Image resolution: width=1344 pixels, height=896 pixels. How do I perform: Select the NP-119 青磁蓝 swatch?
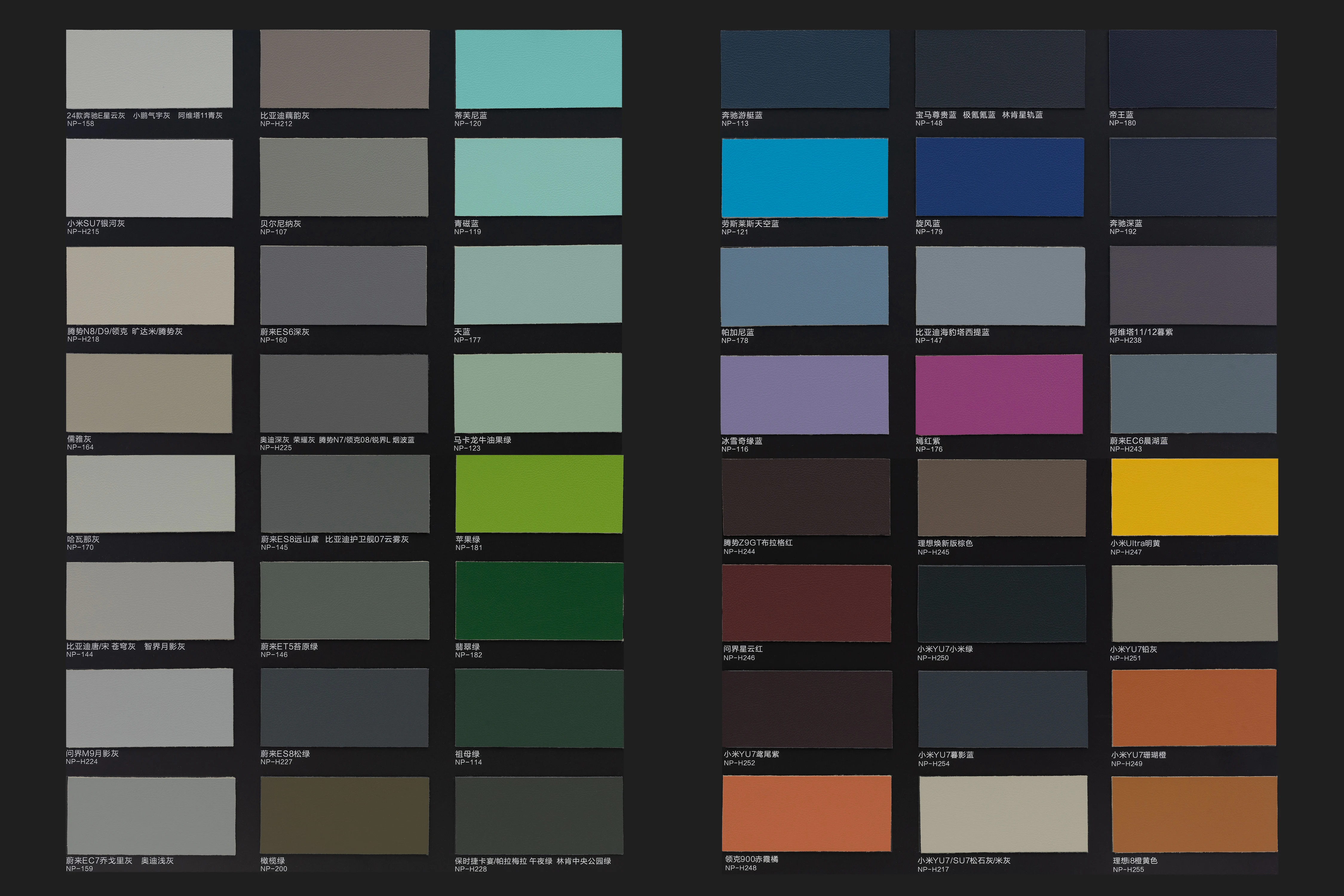tap(538, 177)
